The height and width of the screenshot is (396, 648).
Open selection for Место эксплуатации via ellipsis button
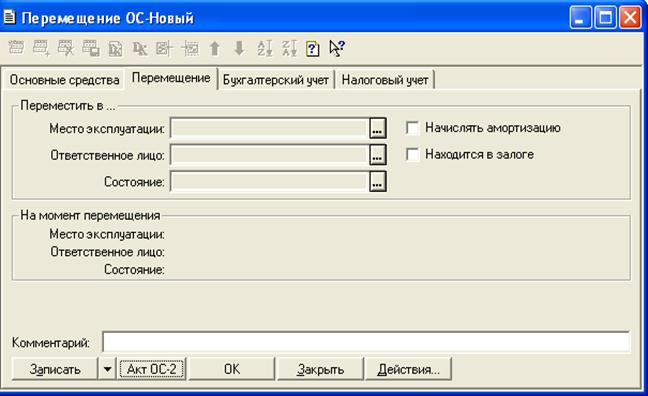[x=377, y=128]
